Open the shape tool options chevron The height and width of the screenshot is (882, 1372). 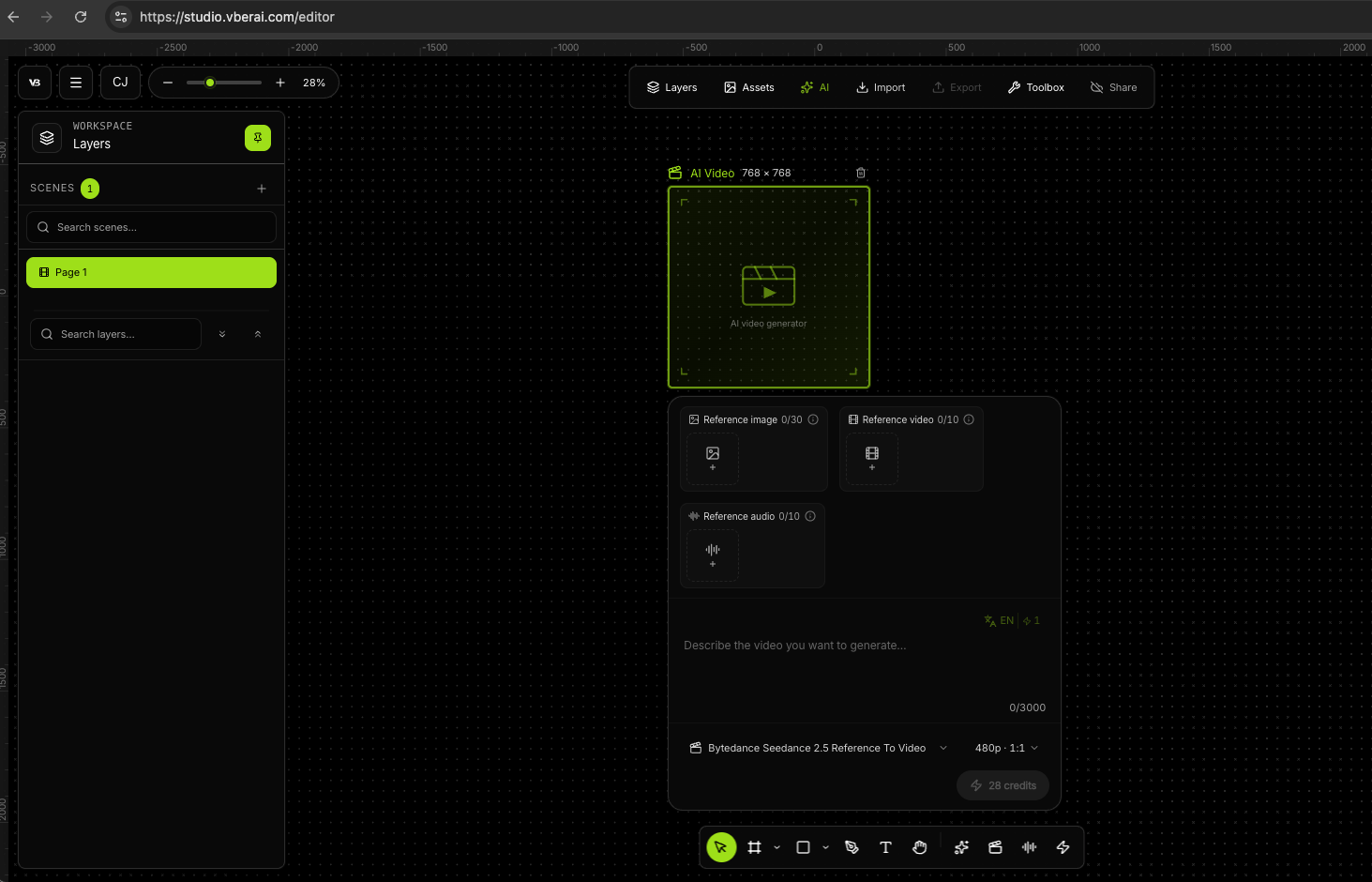coord(825,847)
